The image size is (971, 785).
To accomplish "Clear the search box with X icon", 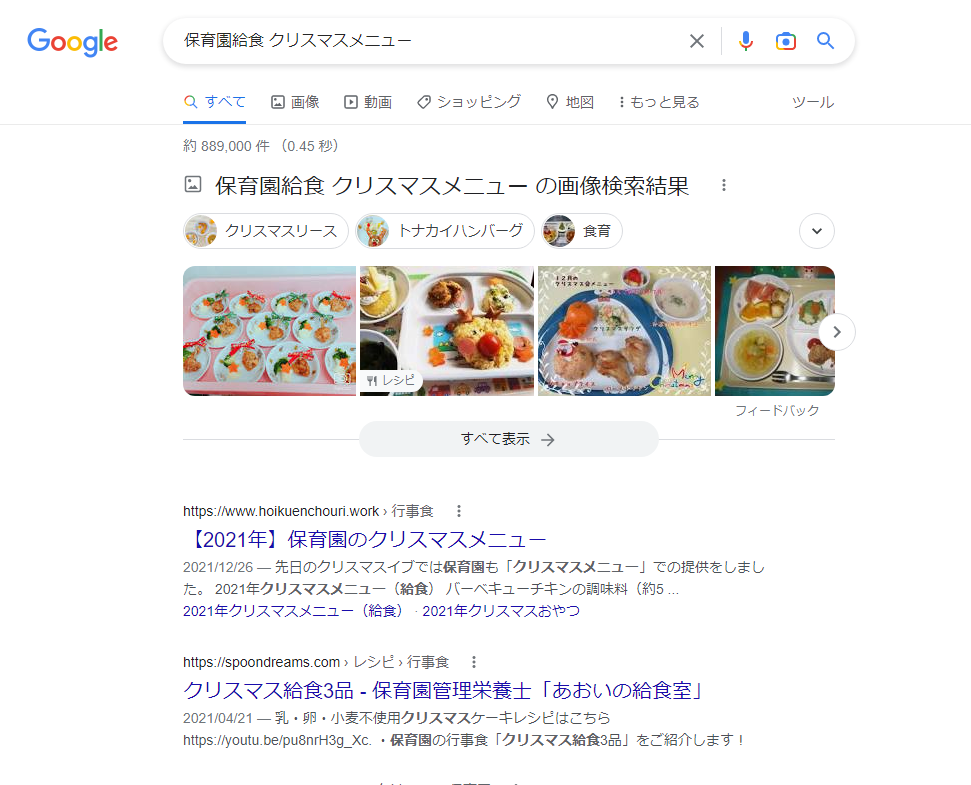I will point(697,41).
